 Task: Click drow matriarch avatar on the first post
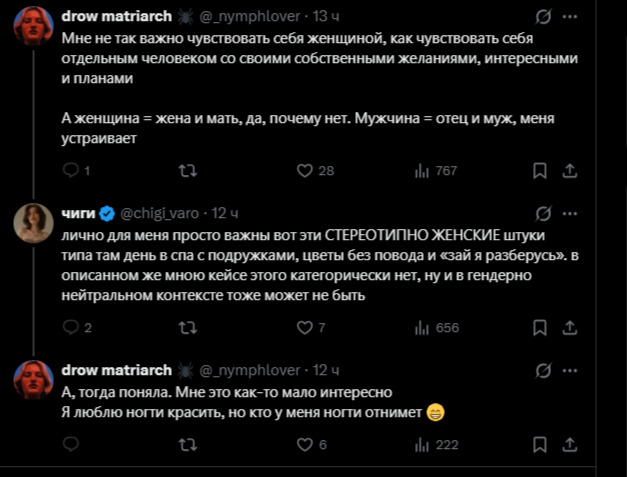(33, 26)
